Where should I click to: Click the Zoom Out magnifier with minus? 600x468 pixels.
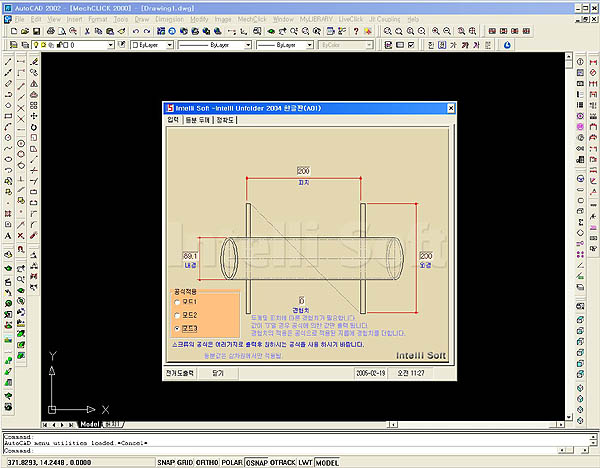click(447, 31)
